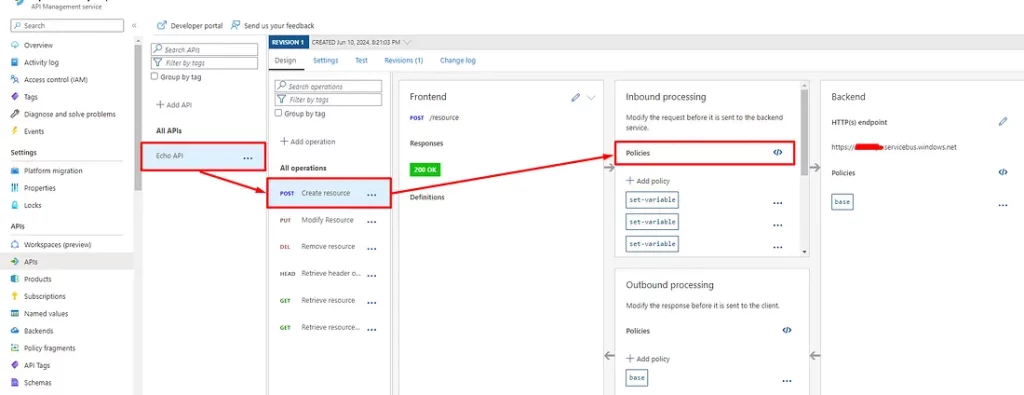Open the Overview page icon
1024x395 pixels.
(x=15, y=46)
